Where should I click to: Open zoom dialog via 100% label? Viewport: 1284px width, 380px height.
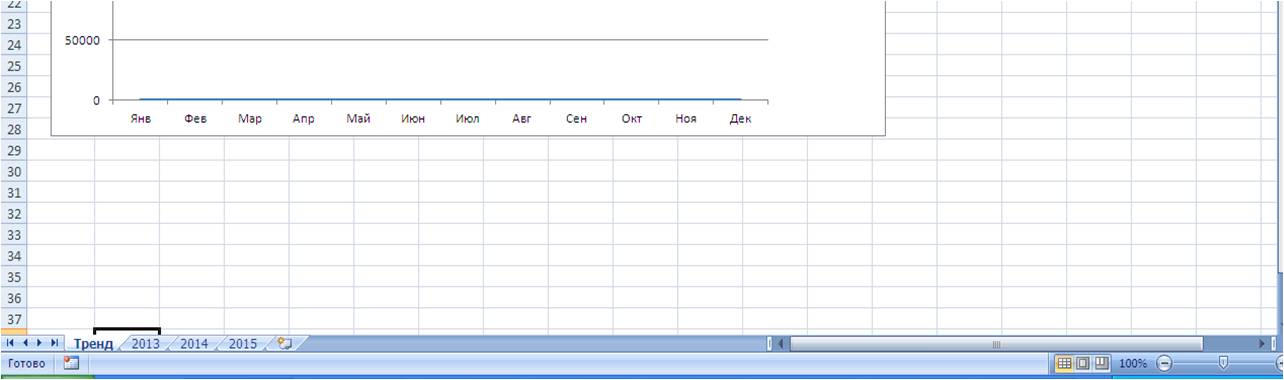[1133, 364]
